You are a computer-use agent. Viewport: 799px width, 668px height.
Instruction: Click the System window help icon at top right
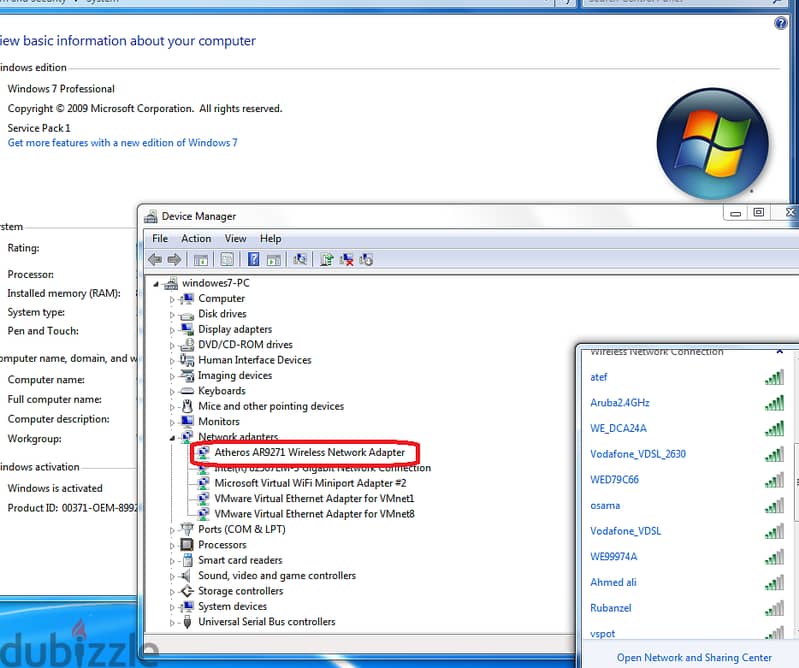click(780, 23)
